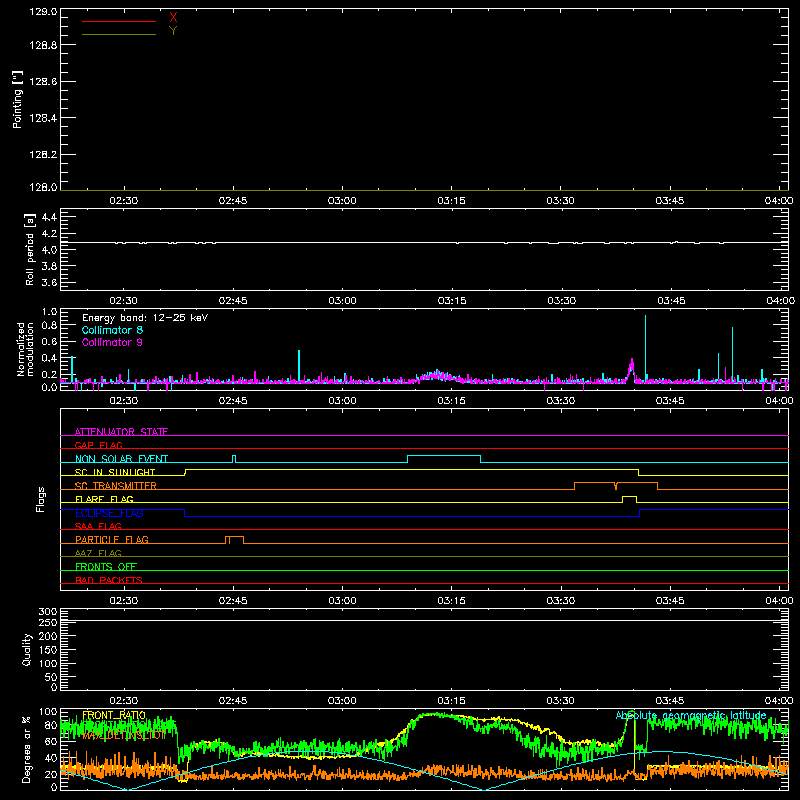Click the olive Y legend label
Screen dimensions: 800x800
(x=173, y=31)
